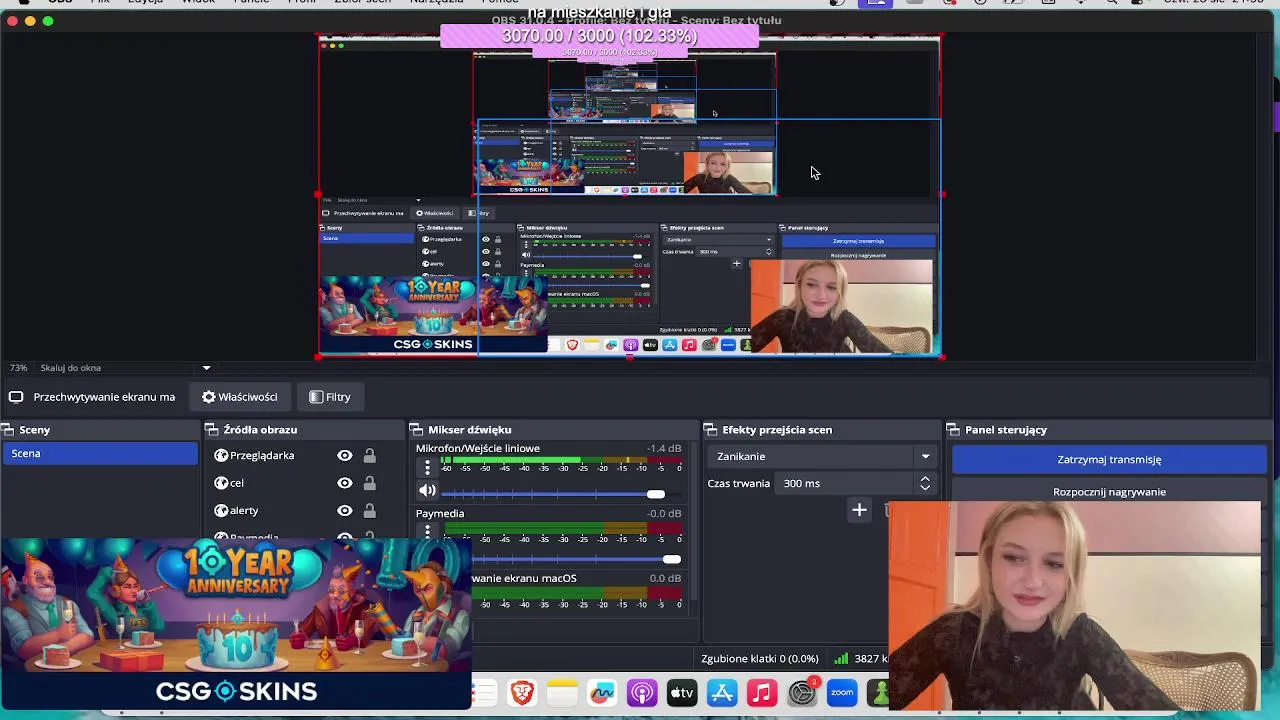Open Zoom from the Dock
This screenshot has height=720, width=1280.
click(x=842, y=692)
